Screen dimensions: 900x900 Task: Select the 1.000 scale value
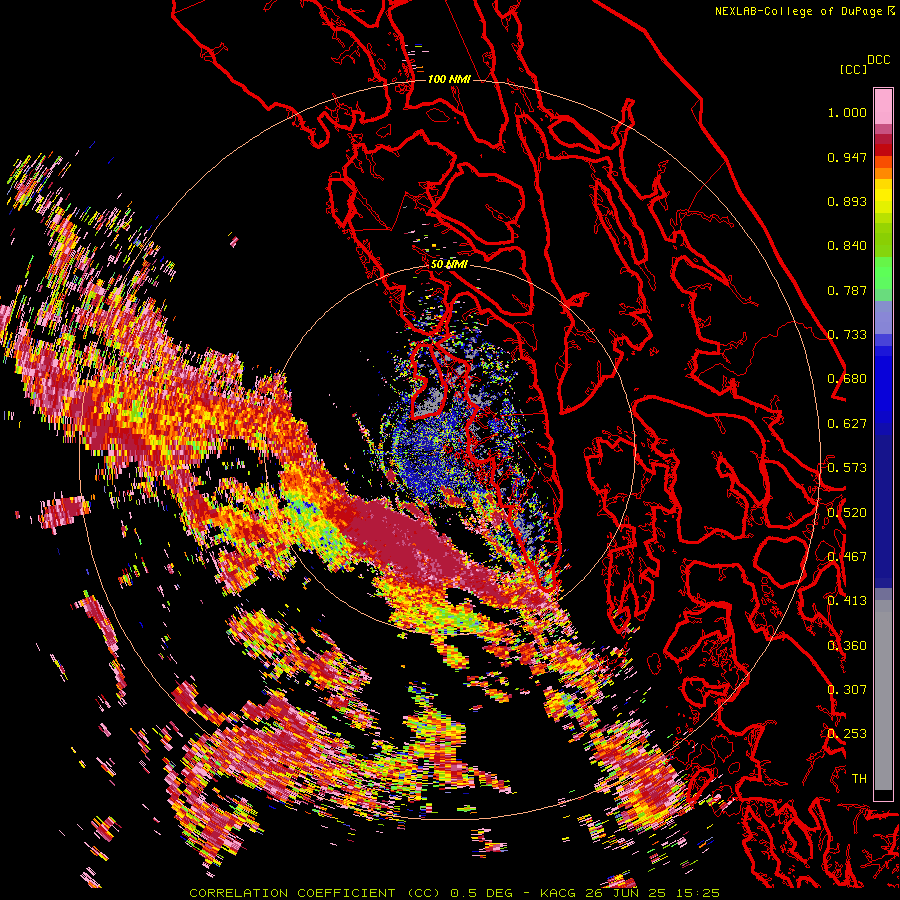(x=847, y=112)
